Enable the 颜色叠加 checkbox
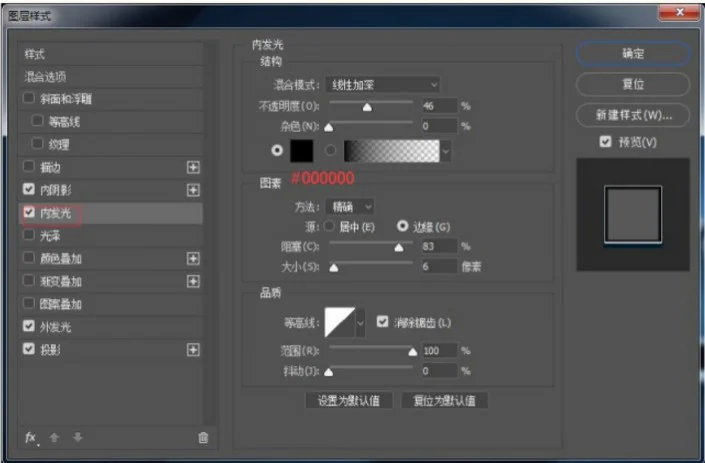 pyautogui.click(x=29, y=258)
